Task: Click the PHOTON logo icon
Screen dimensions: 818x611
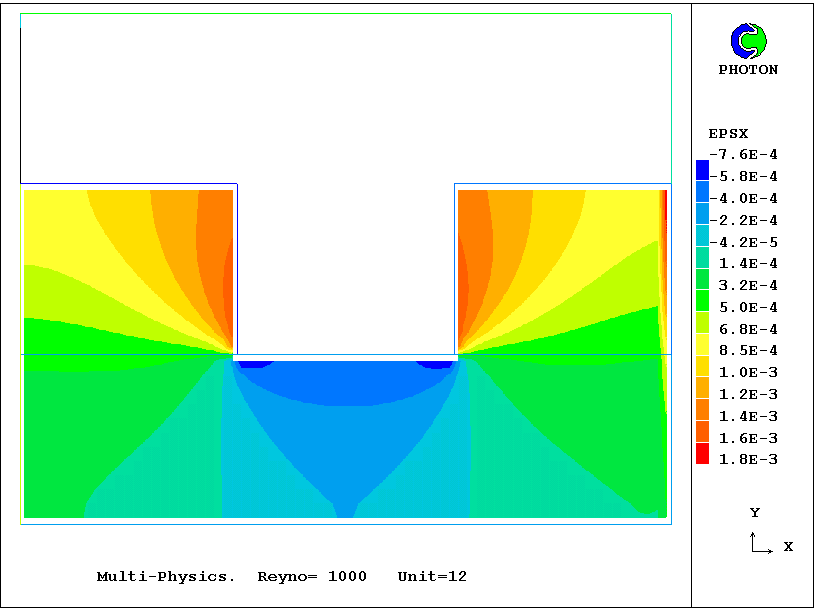Action: point(748,41)
